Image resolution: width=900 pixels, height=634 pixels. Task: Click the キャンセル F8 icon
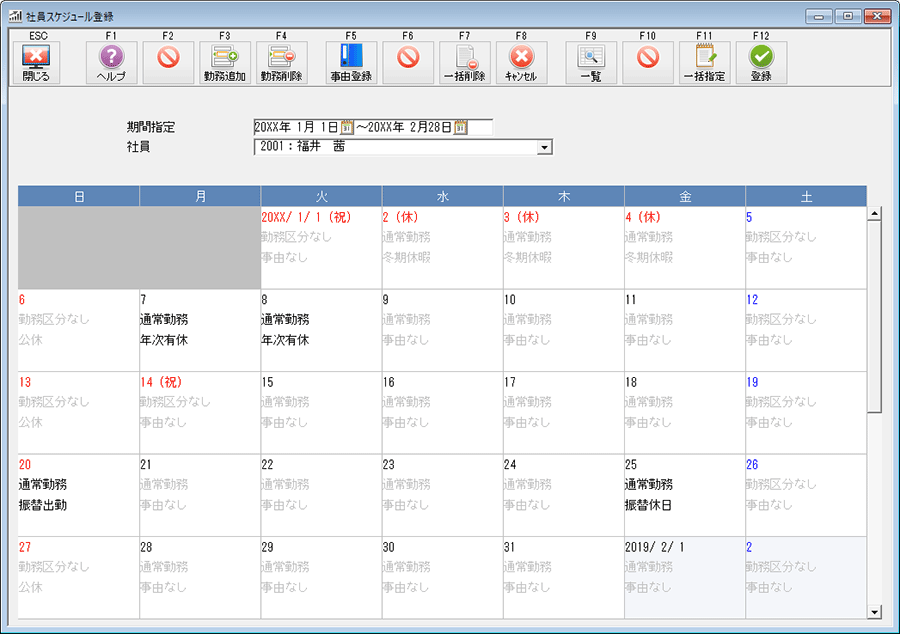pos(522,63)
